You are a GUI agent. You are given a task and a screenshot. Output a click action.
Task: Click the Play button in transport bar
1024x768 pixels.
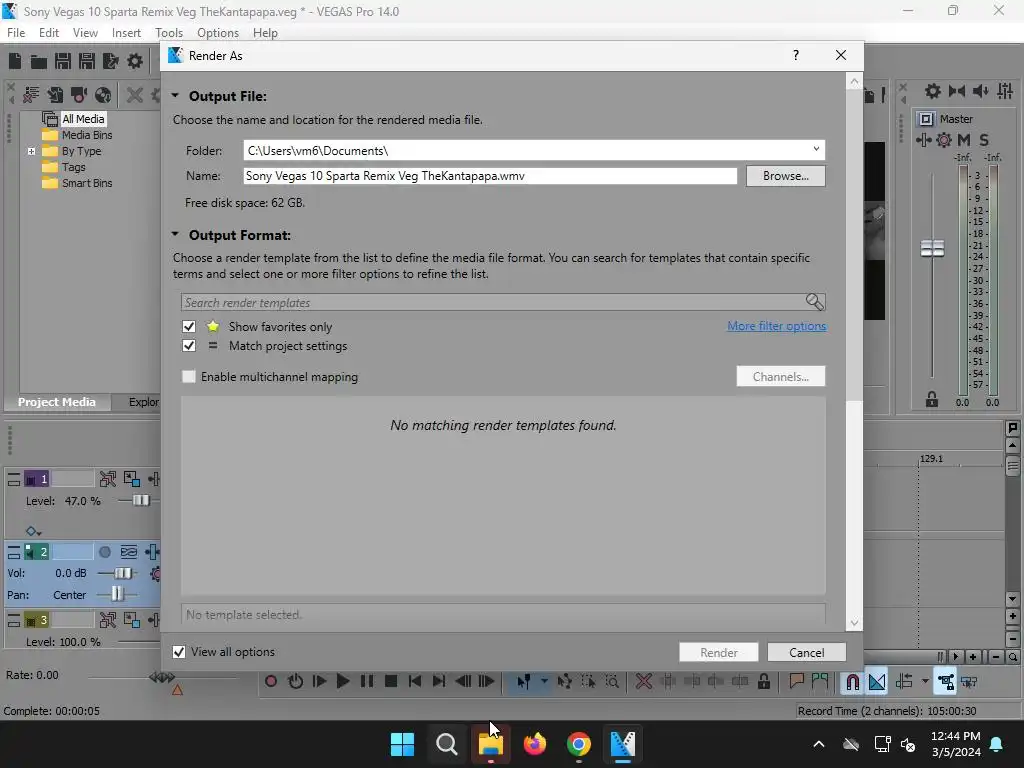pyautogui.click(x=343, y=681)
